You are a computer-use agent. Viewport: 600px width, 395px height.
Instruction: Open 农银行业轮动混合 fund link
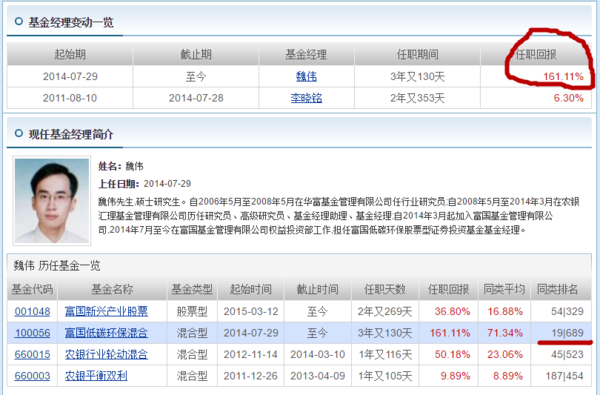click(x=106, y=354)
